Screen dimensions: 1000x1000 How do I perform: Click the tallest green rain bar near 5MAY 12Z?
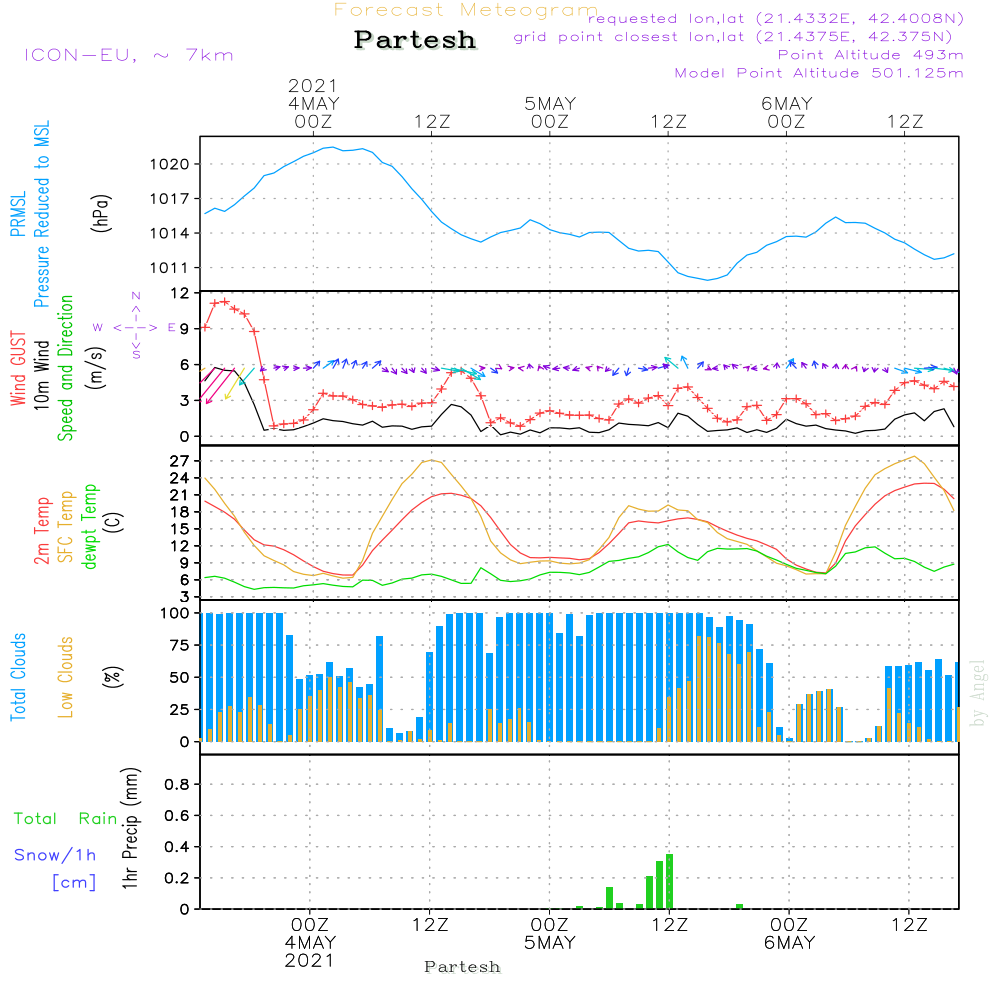[x=669, y=881]
